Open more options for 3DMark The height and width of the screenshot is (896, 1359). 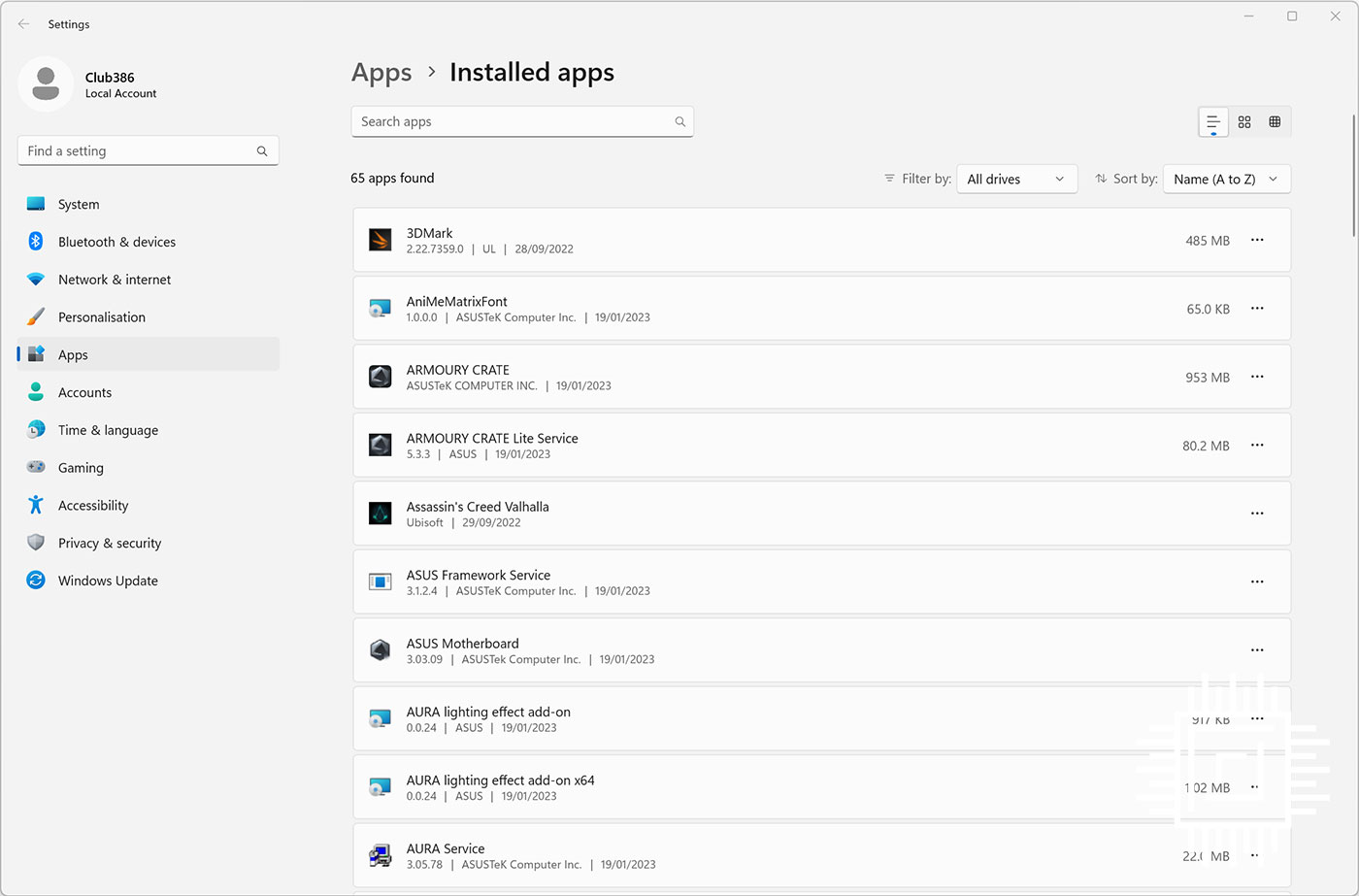click(1257, 240)
